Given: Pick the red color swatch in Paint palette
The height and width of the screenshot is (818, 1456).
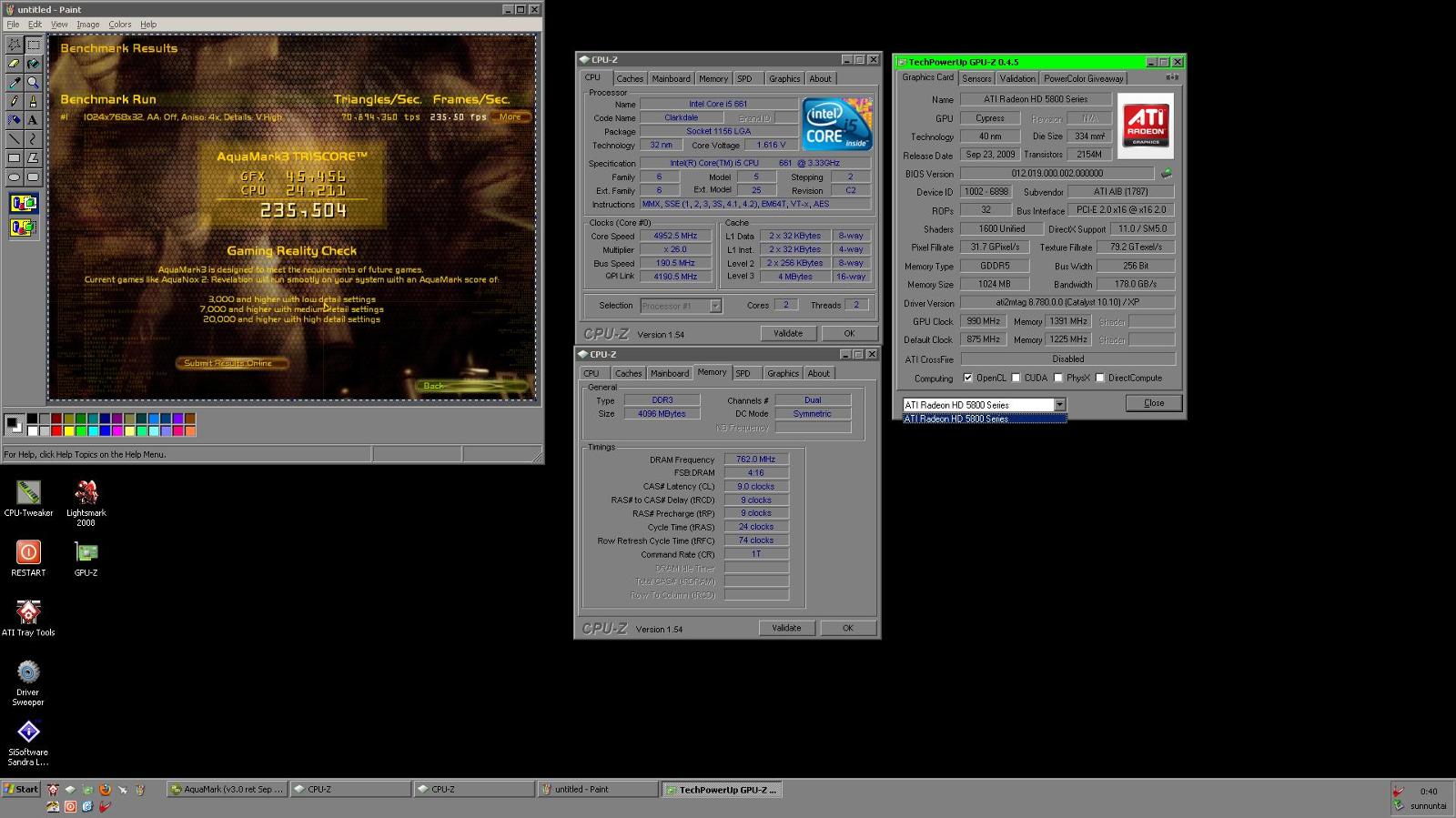Looking at the screenshot, I should tap(56, 430).
